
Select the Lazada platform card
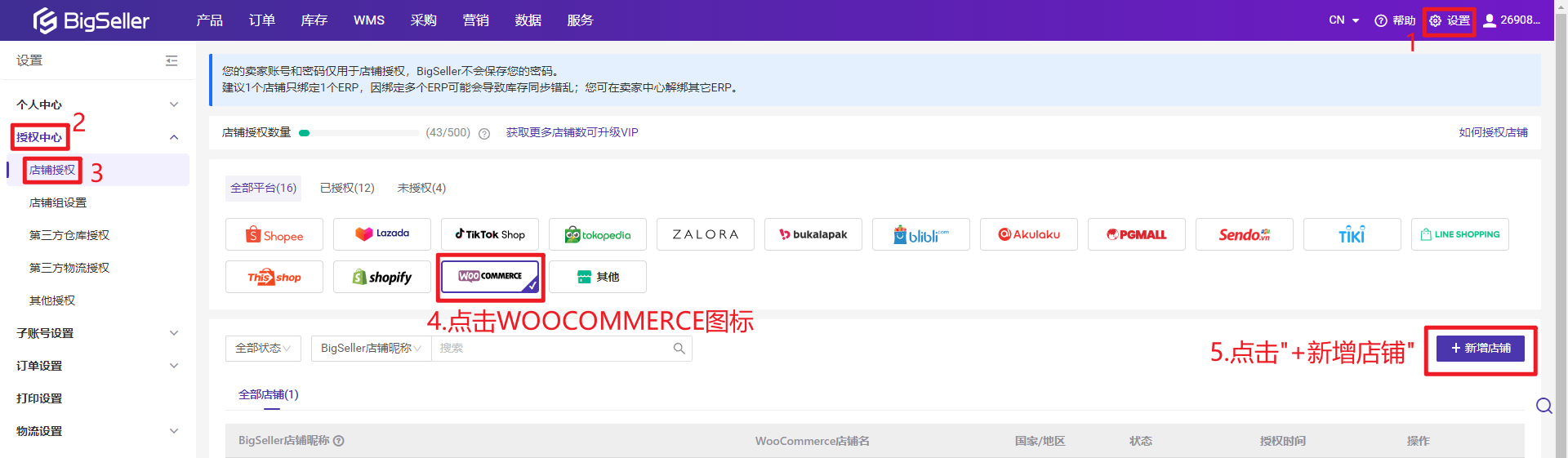point(382,234)
